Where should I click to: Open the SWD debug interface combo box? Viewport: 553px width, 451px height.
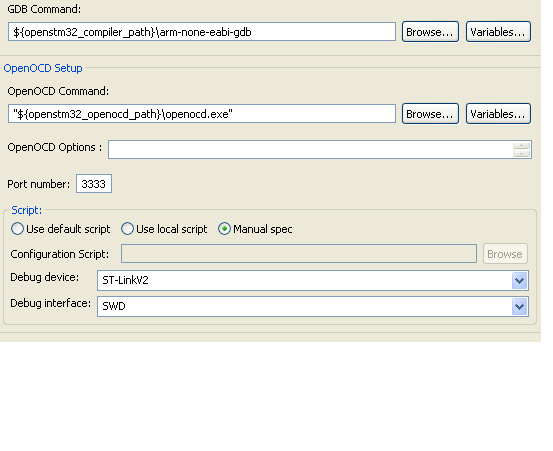tap(312, 306)
